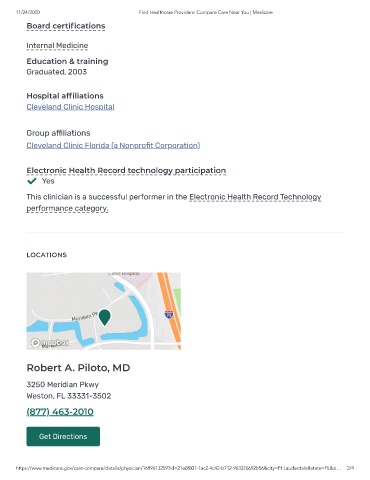Click the Get Directions button

(63, 436)
